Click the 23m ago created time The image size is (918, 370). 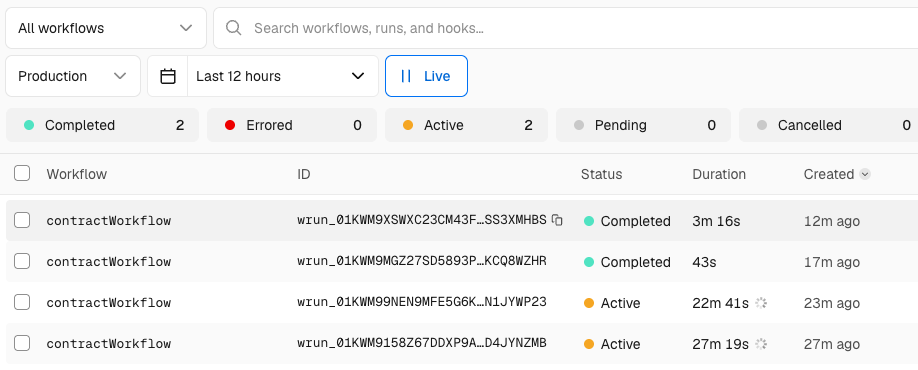[x=831, y=303]
